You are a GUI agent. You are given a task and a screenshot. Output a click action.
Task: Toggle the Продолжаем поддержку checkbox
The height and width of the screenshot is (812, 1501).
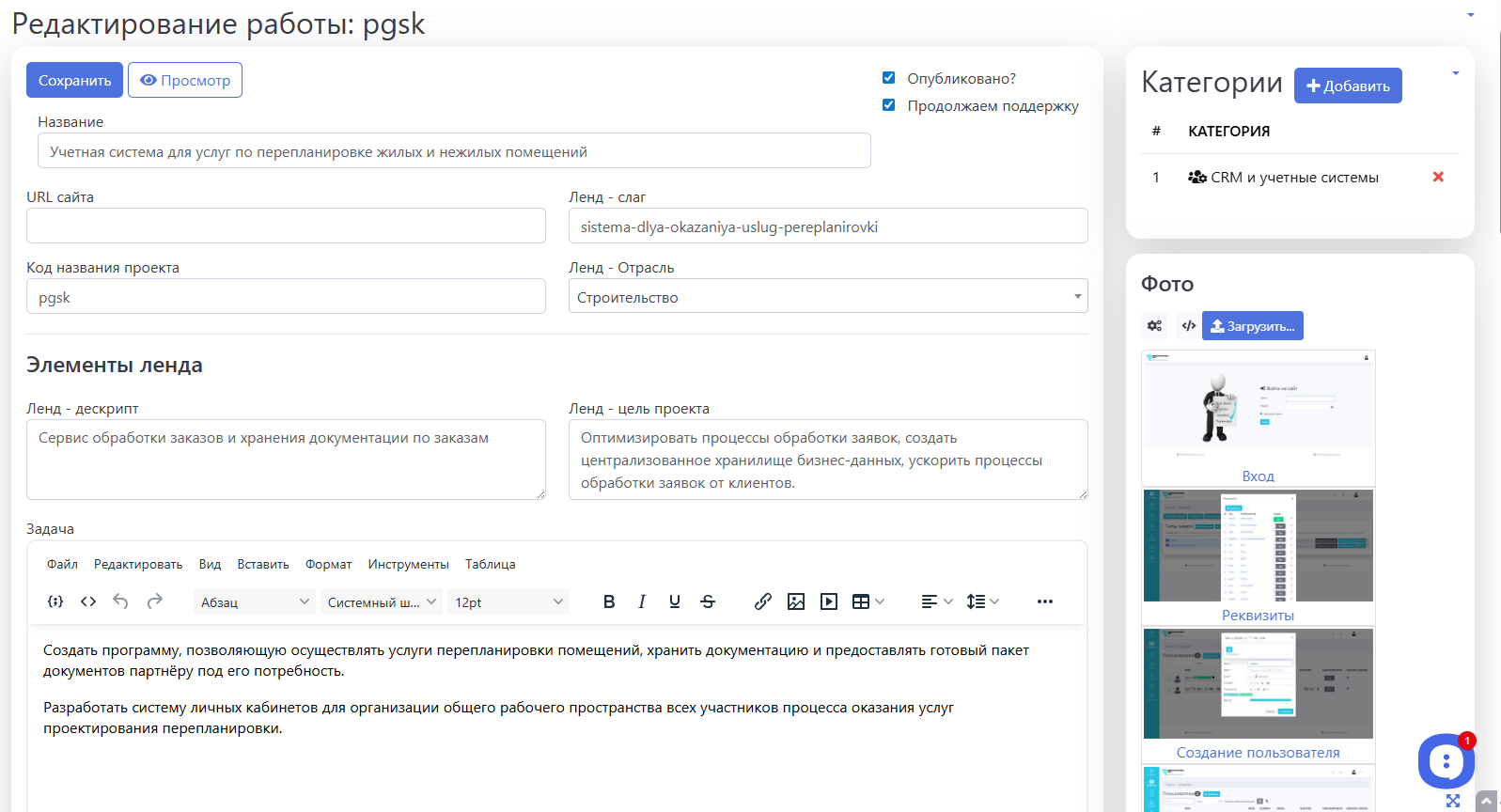click(x=888, y=105)
